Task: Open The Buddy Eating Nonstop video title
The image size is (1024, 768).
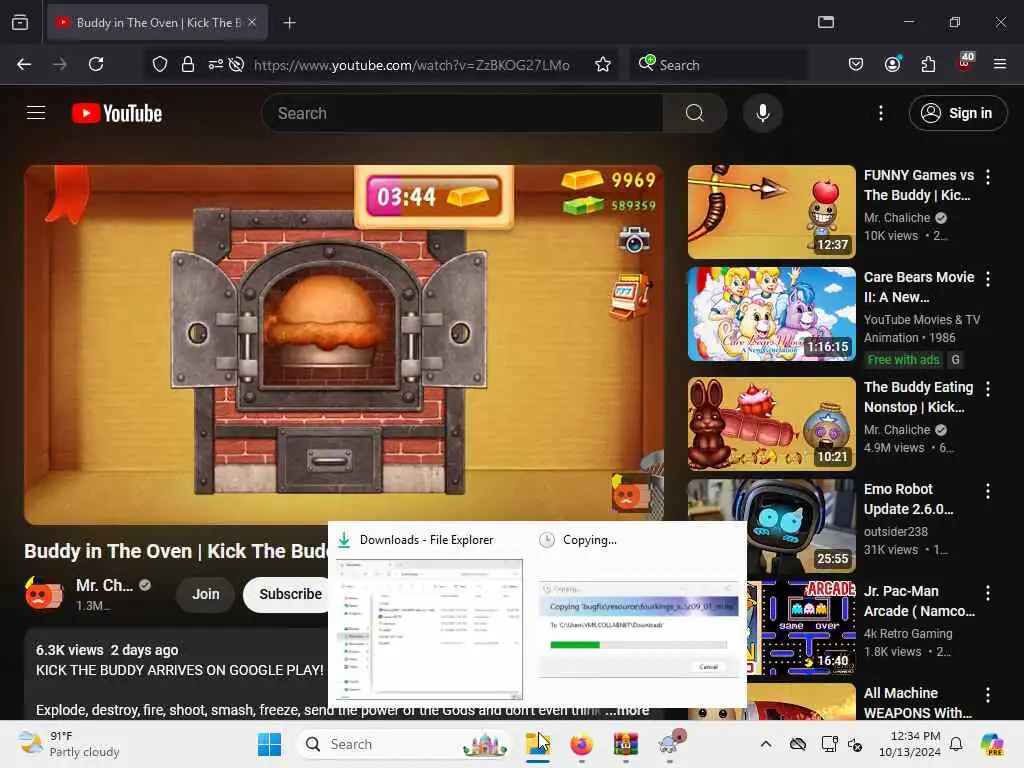Action: 918,397
